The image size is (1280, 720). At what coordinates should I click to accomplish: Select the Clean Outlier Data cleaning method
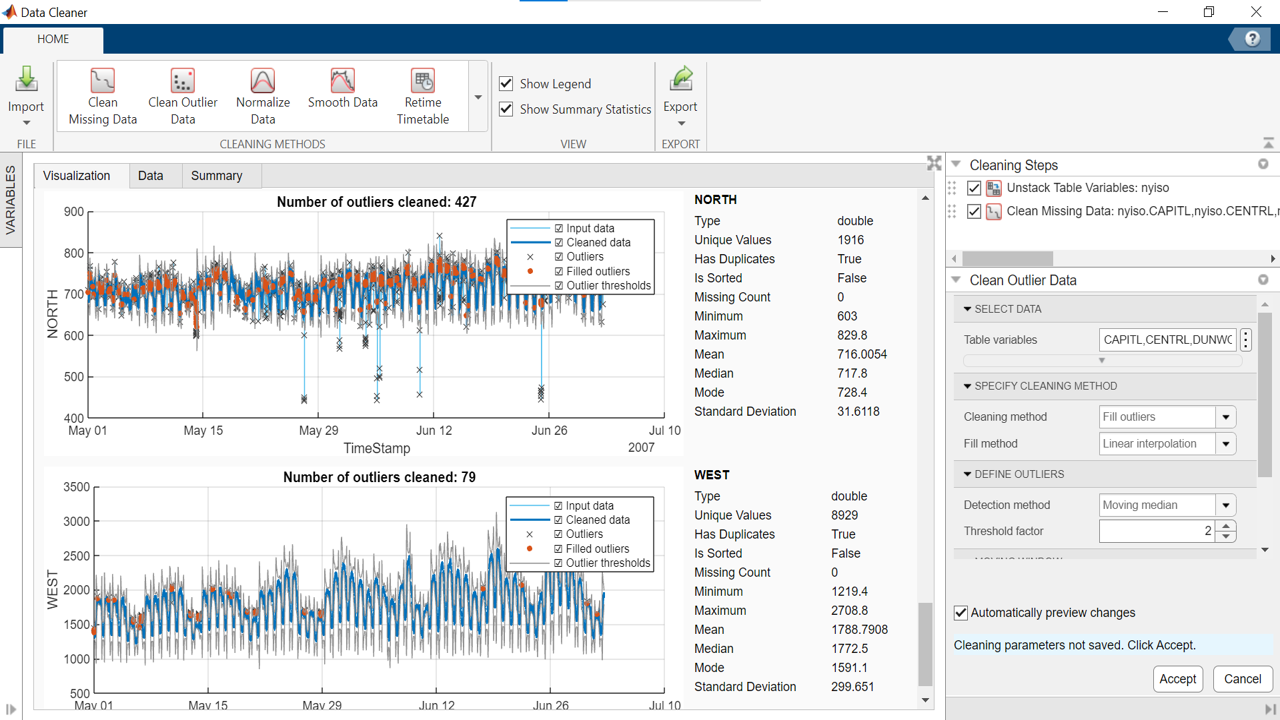tap(182, 94)
